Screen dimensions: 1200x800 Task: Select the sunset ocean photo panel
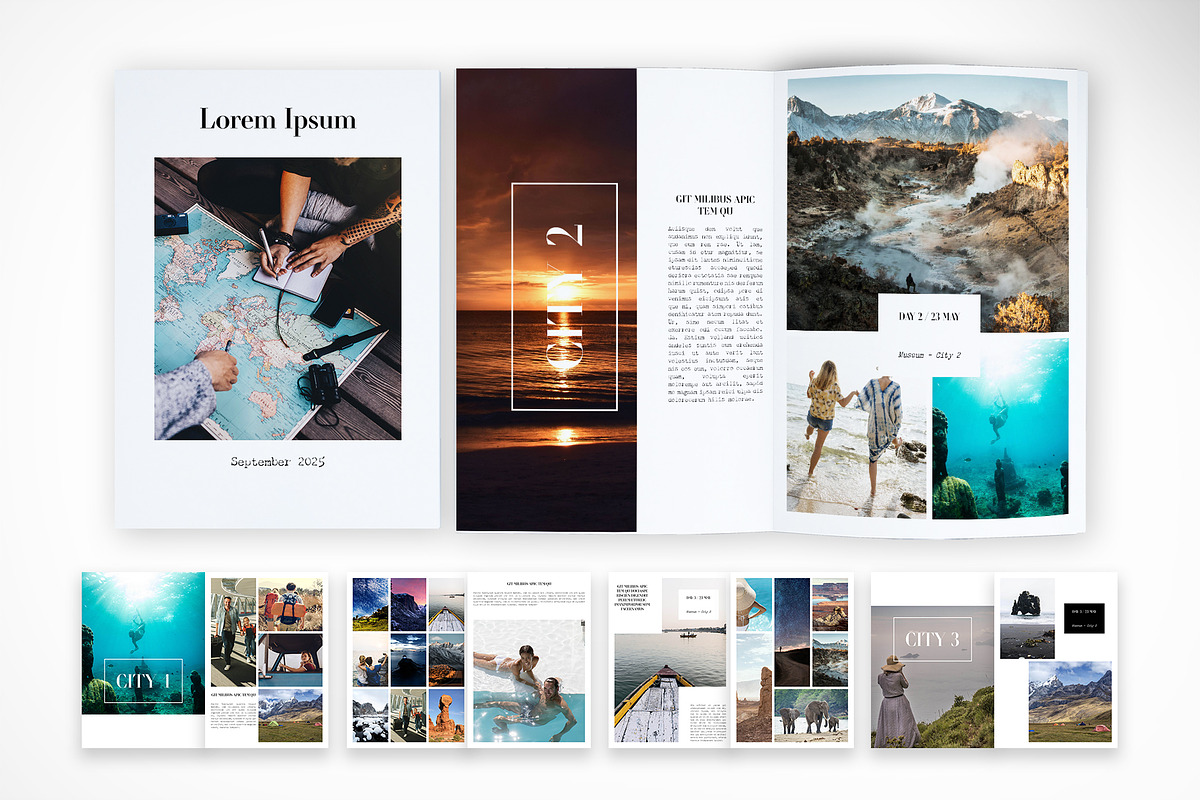coord(546,300)
